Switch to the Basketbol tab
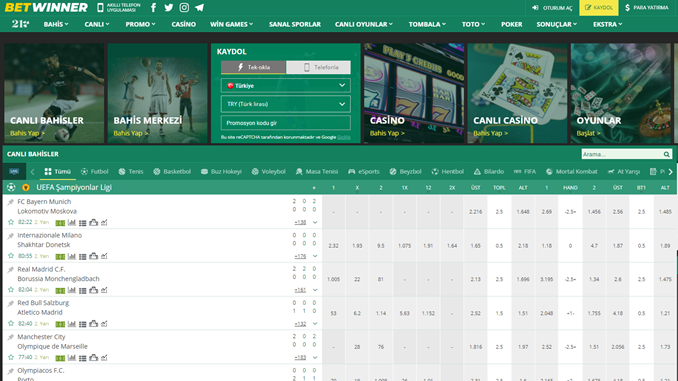Screen dimensions: 678x381 [172, 171]
